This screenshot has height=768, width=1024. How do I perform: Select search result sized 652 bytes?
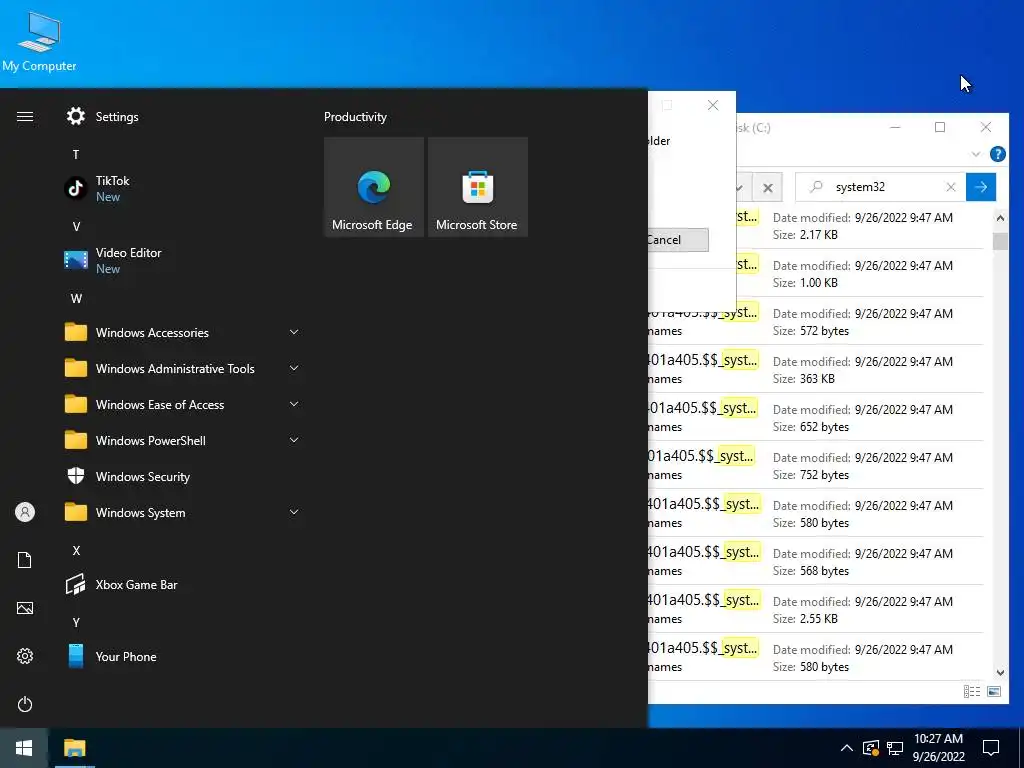[816, 418]
